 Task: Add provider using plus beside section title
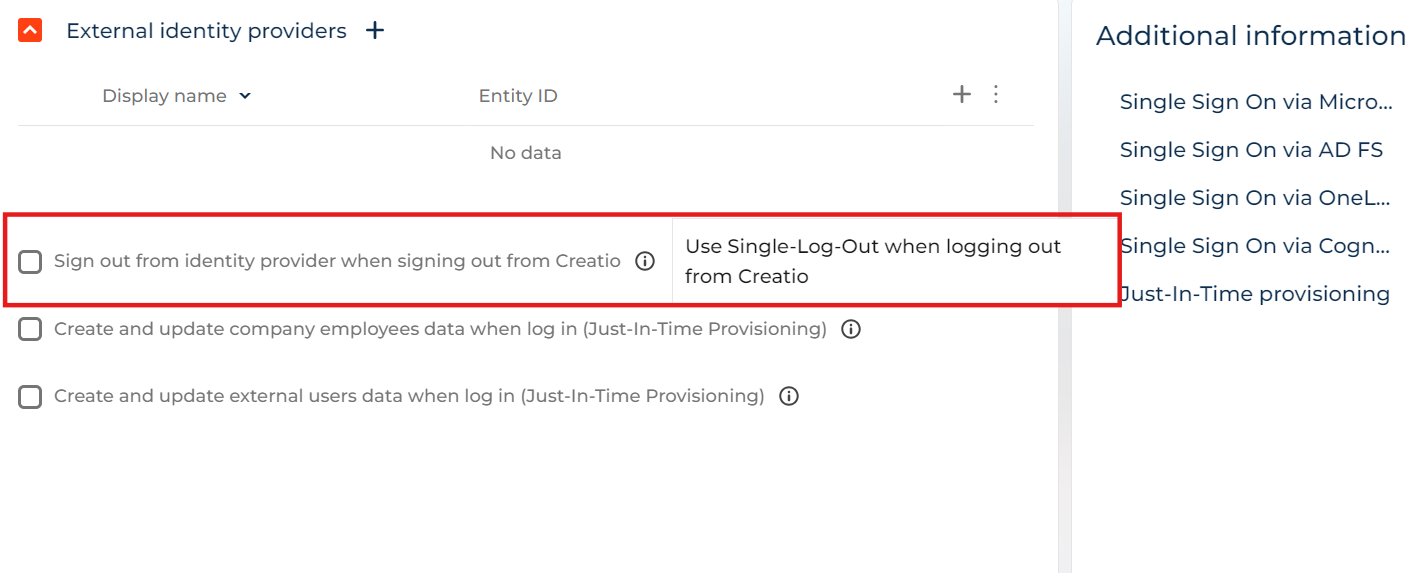point(375,31)
